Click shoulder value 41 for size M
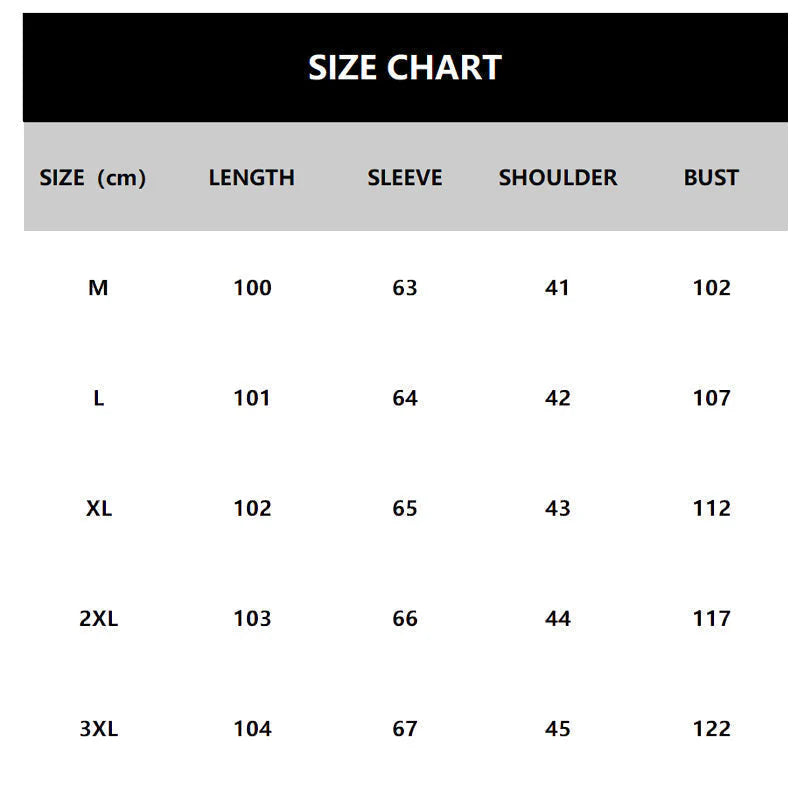The width and height of the screenshot is (800, 800). click(x=558, y=288)
